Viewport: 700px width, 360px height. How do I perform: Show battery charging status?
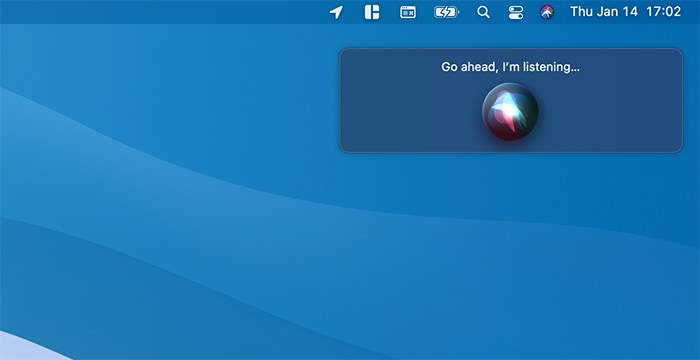(446, 12)
